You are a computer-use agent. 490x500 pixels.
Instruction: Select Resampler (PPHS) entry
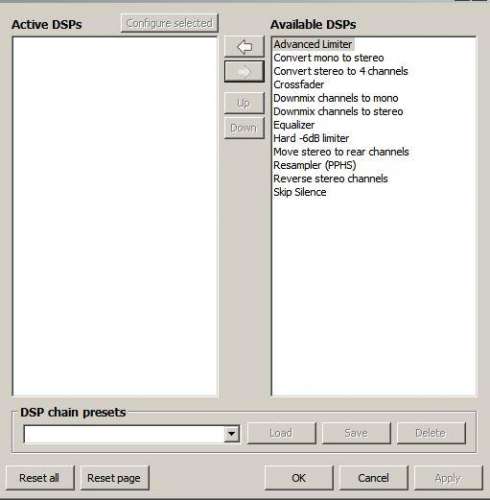[315, 165]
